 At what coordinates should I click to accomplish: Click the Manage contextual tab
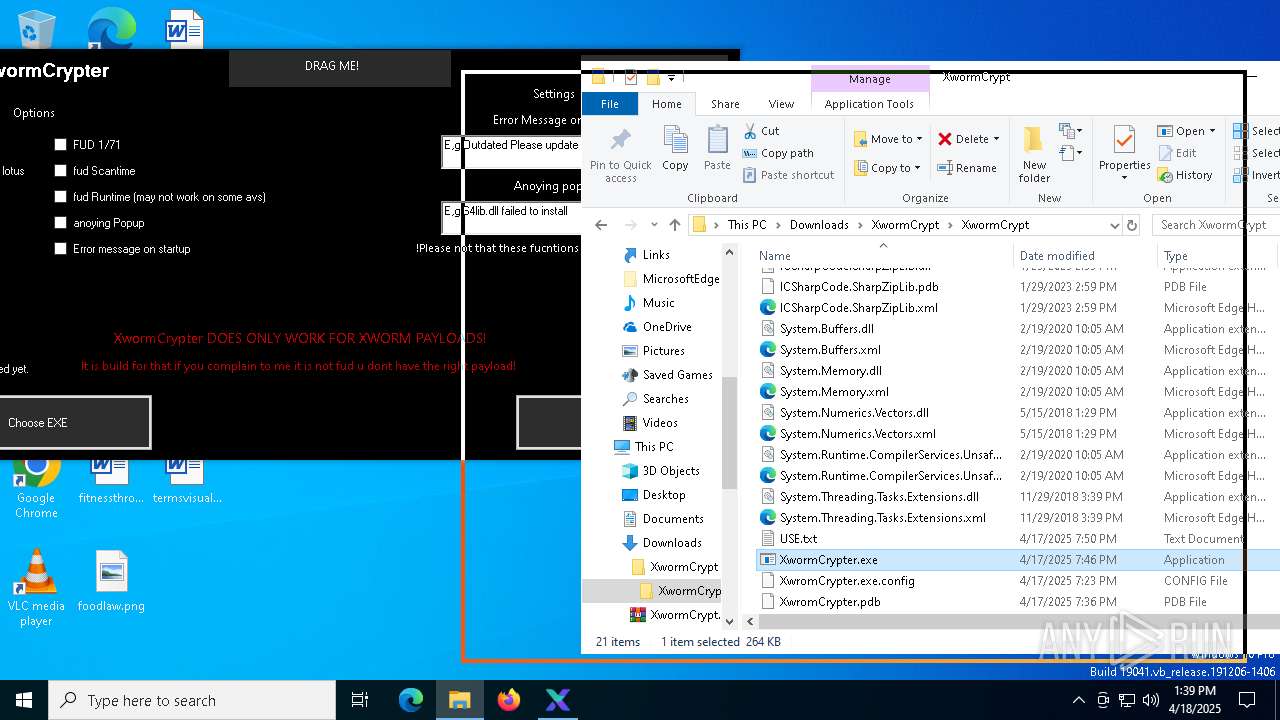pyautogui.click(x=869, y=79)
